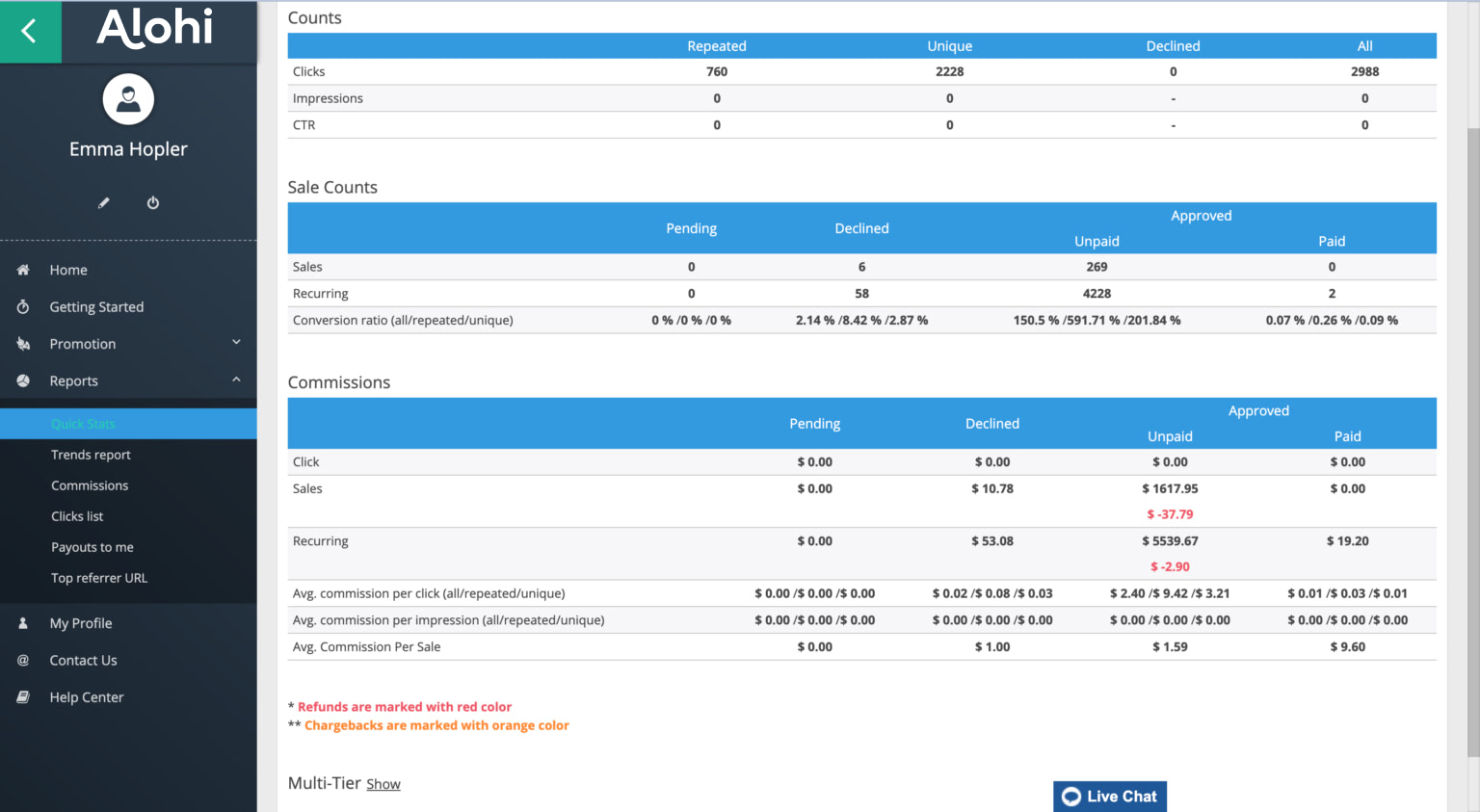This screenshot has height=812, width=1480.
Task: Click the Help Center book icon
Action: point(23,697)
